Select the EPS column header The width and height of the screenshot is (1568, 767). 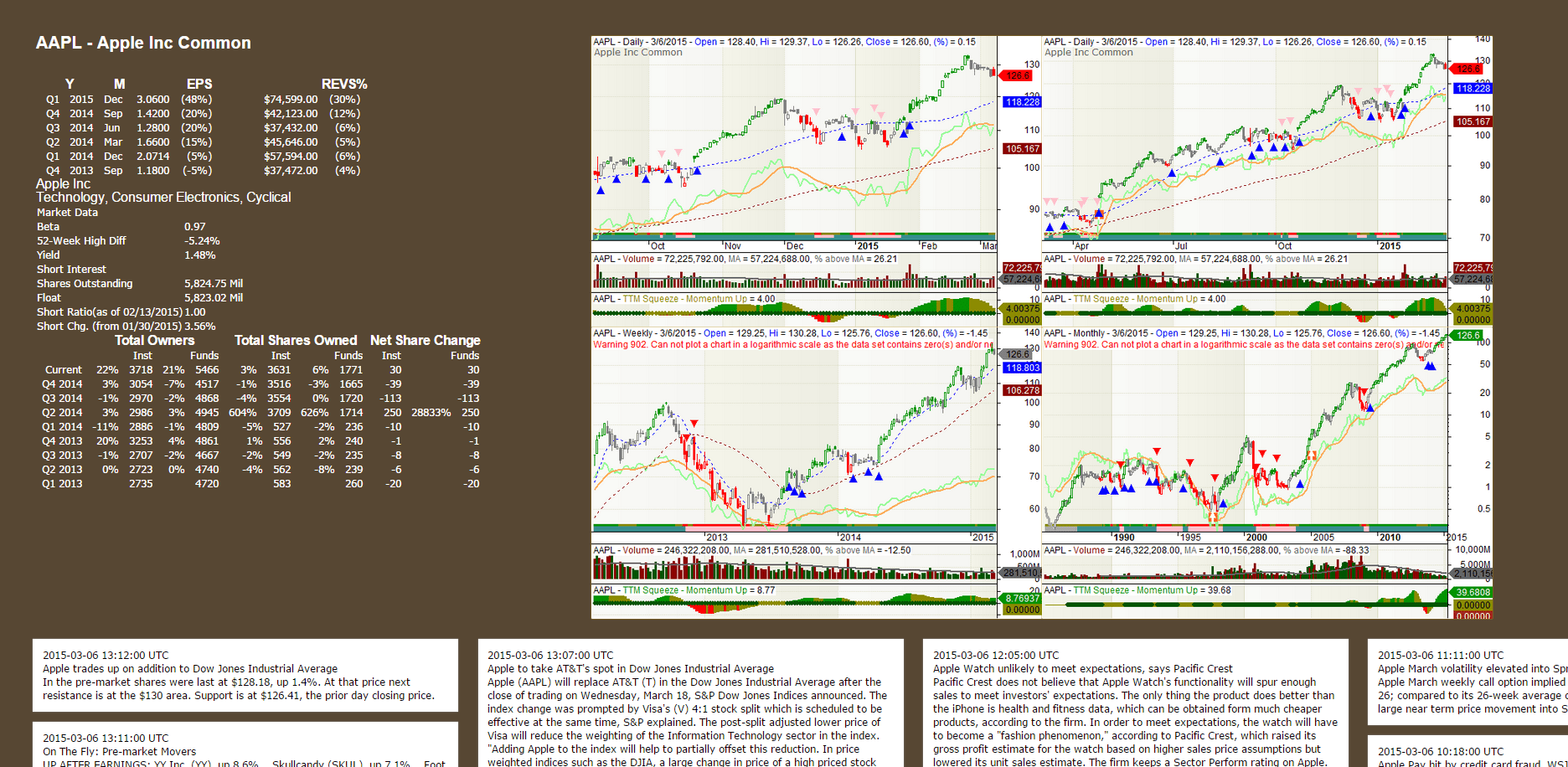pos(199,84)
